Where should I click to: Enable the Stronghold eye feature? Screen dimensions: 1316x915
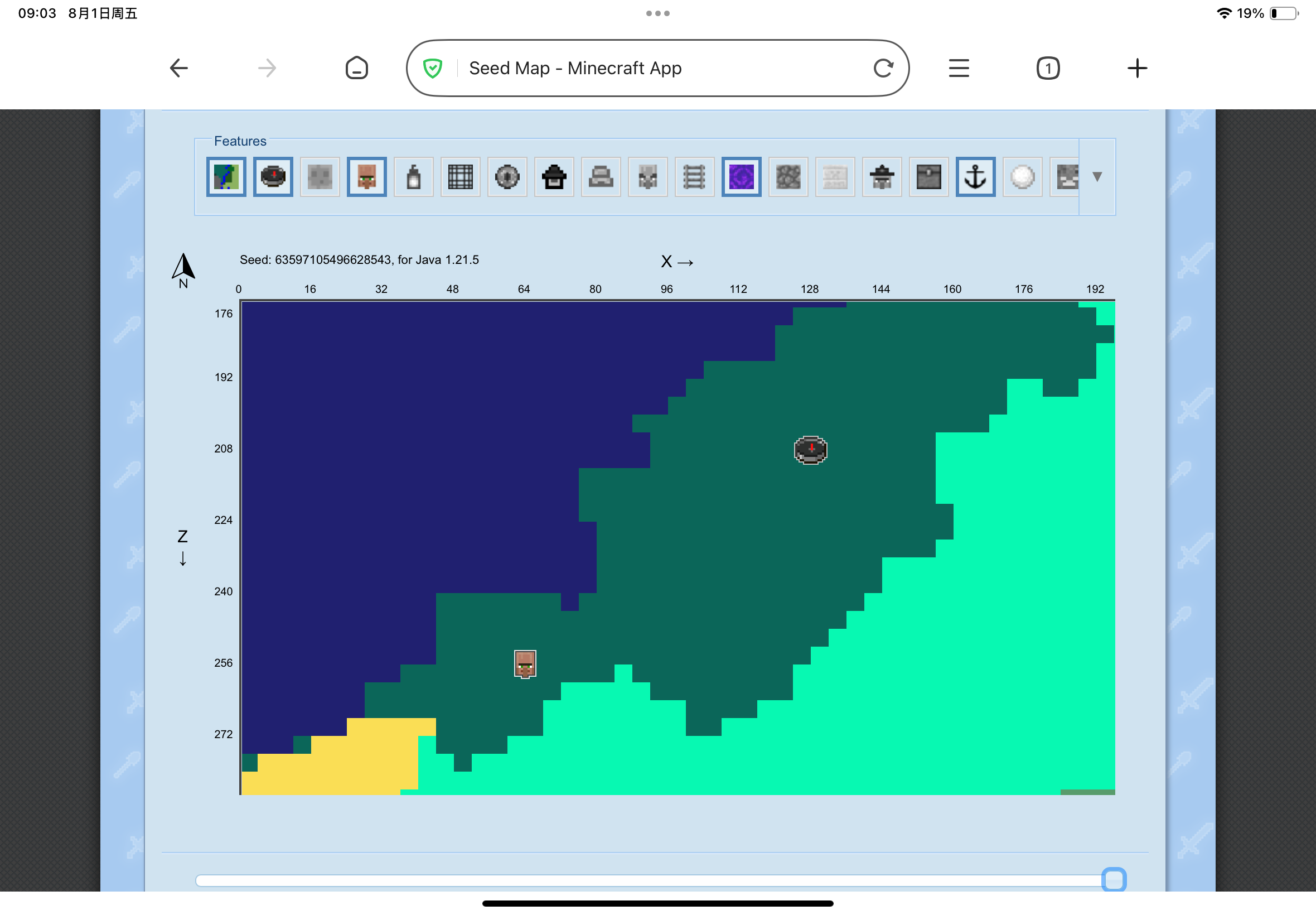pyautogui.click(x=507, y=176)
